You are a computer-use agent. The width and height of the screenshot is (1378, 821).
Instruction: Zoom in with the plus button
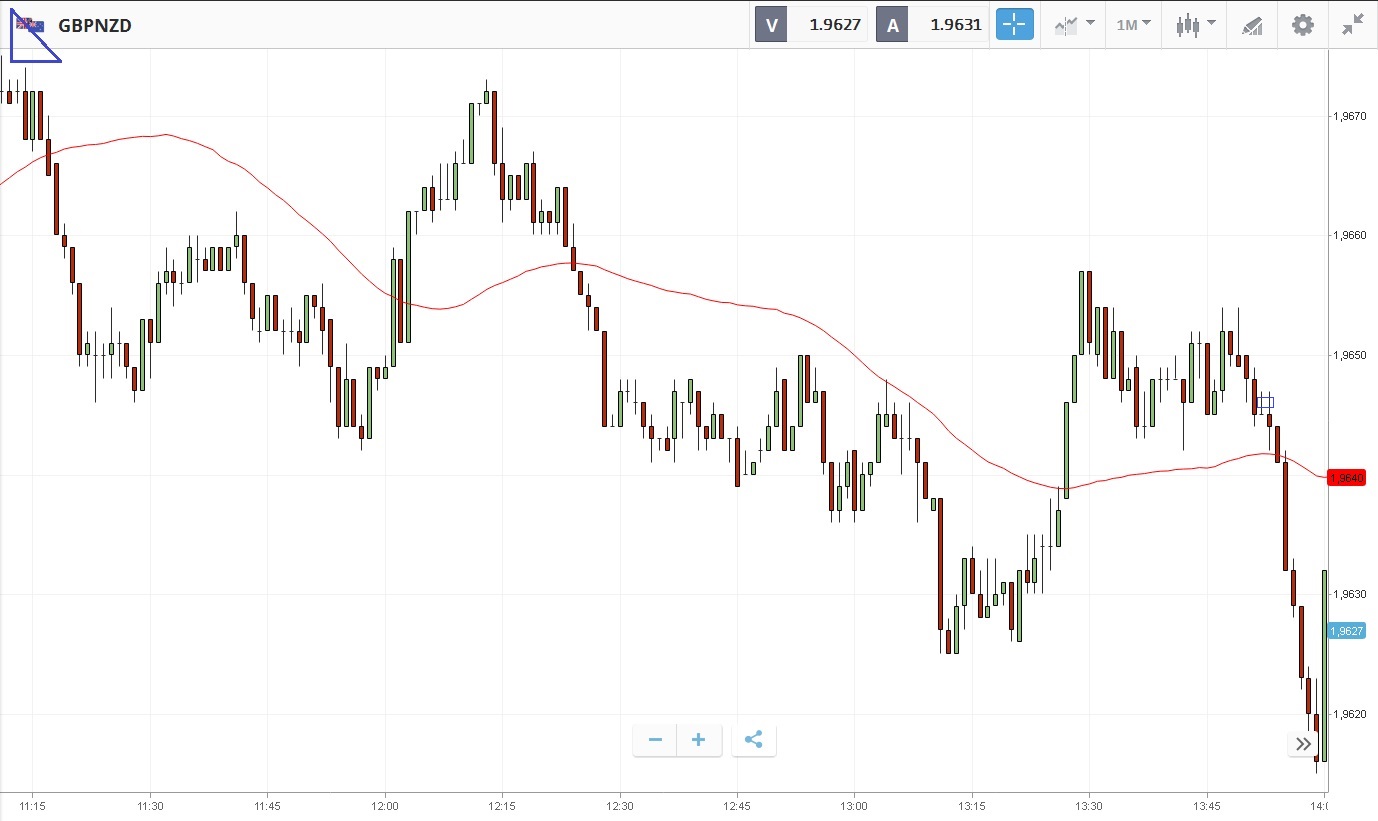tap(699, 740)
